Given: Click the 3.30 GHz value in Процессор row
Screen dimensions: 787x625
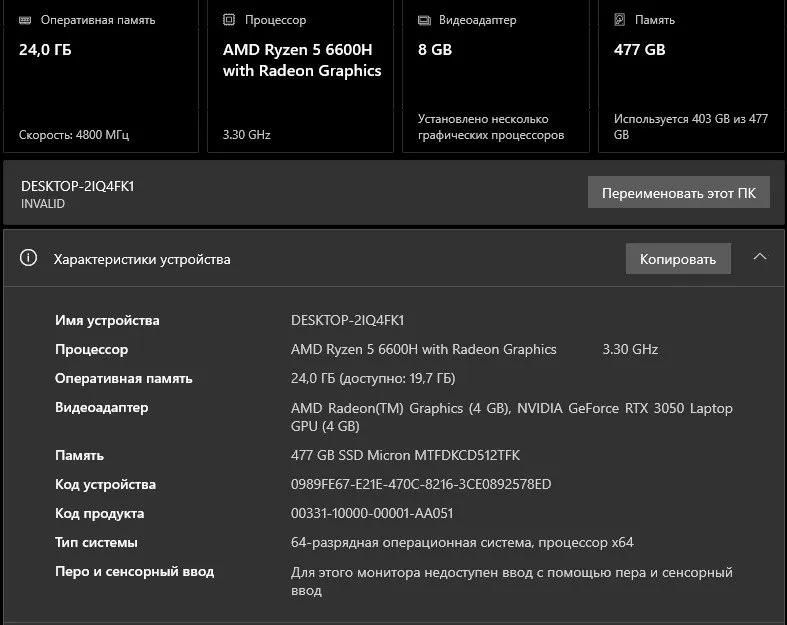Looking at the screenshot, I should [x=630, y=349].
